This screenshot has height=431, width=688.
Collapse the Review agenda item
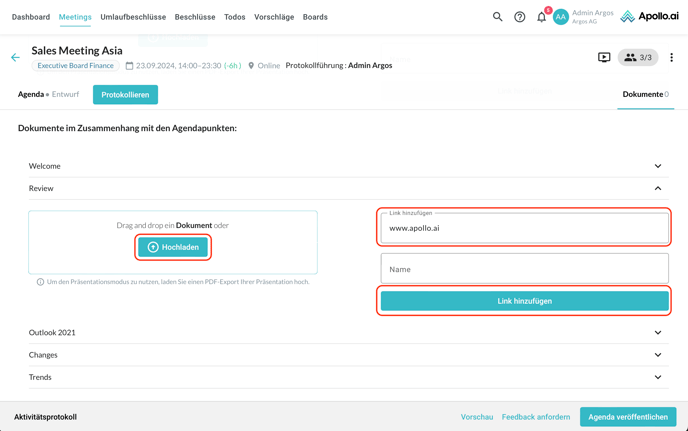click(657, 188)
